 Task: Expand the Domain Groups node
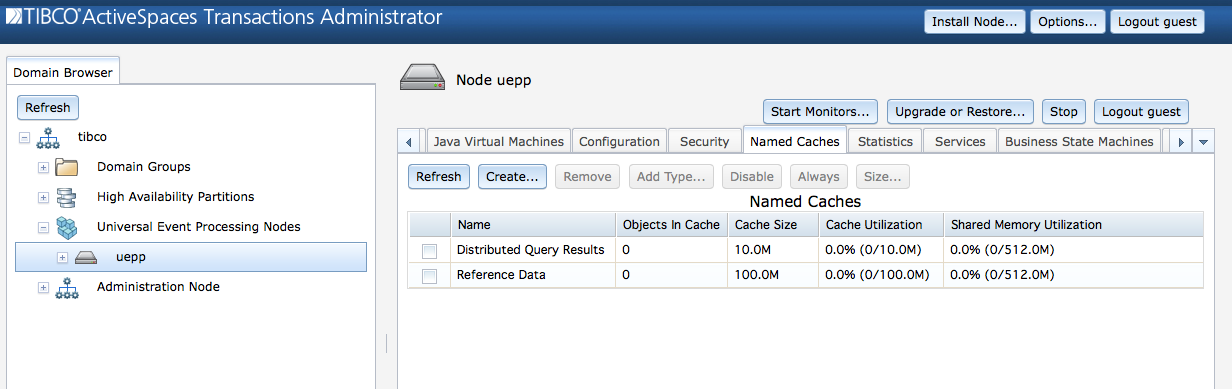(43, 167)
